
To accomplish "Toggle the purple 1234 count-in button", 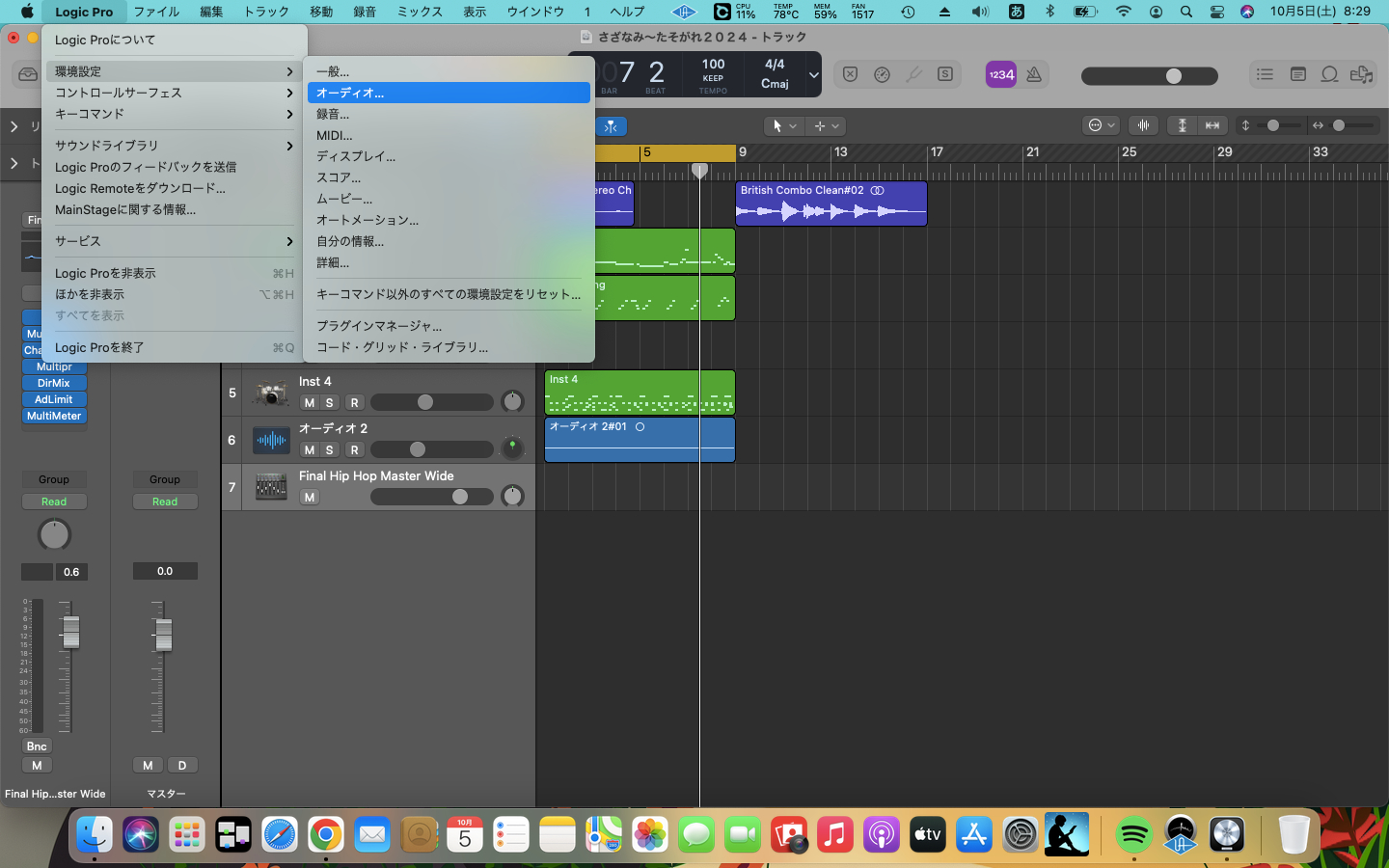I will tap(1001, 74).
